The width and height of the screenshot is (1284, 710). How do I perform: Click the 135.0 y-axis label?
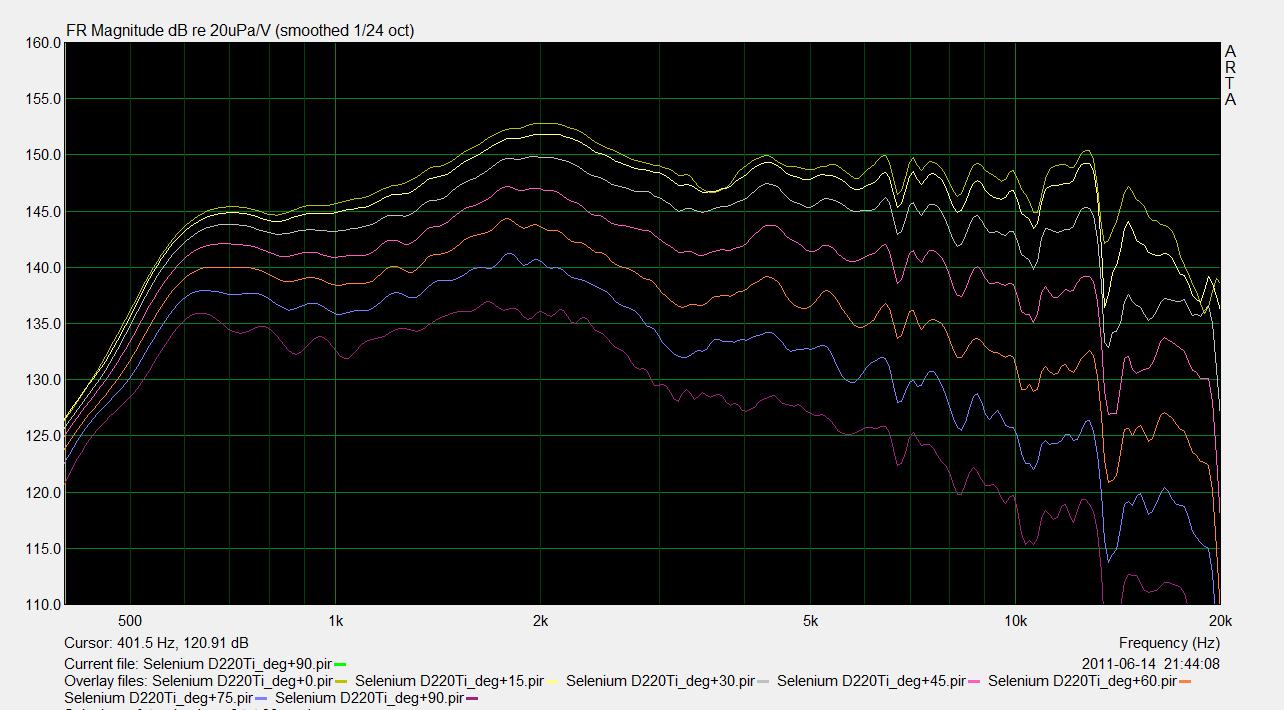[x=42, y=324]
